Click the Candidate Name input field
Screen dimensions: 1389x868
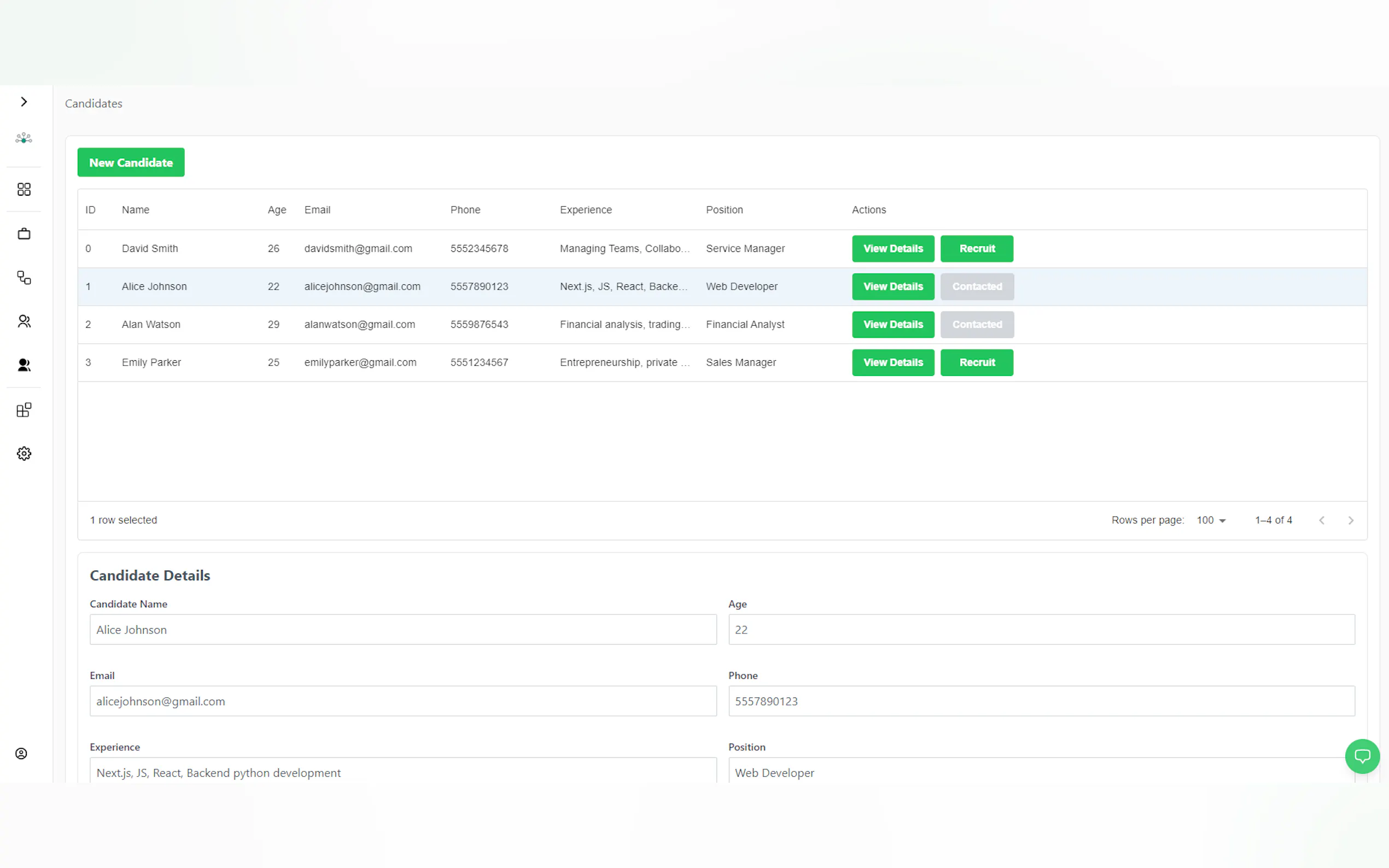pyautogui.click(x=402, y=630)
